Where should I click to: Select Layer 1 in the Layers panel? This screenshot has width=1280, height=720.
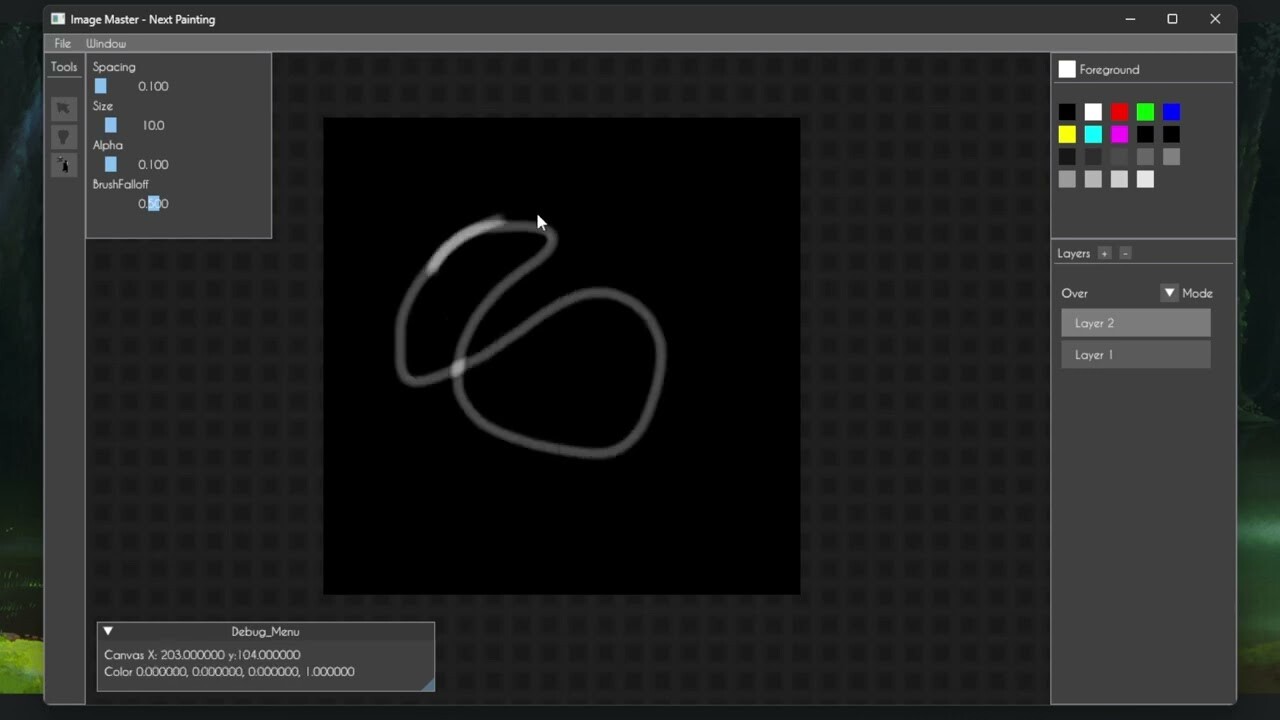point(1135,354)
